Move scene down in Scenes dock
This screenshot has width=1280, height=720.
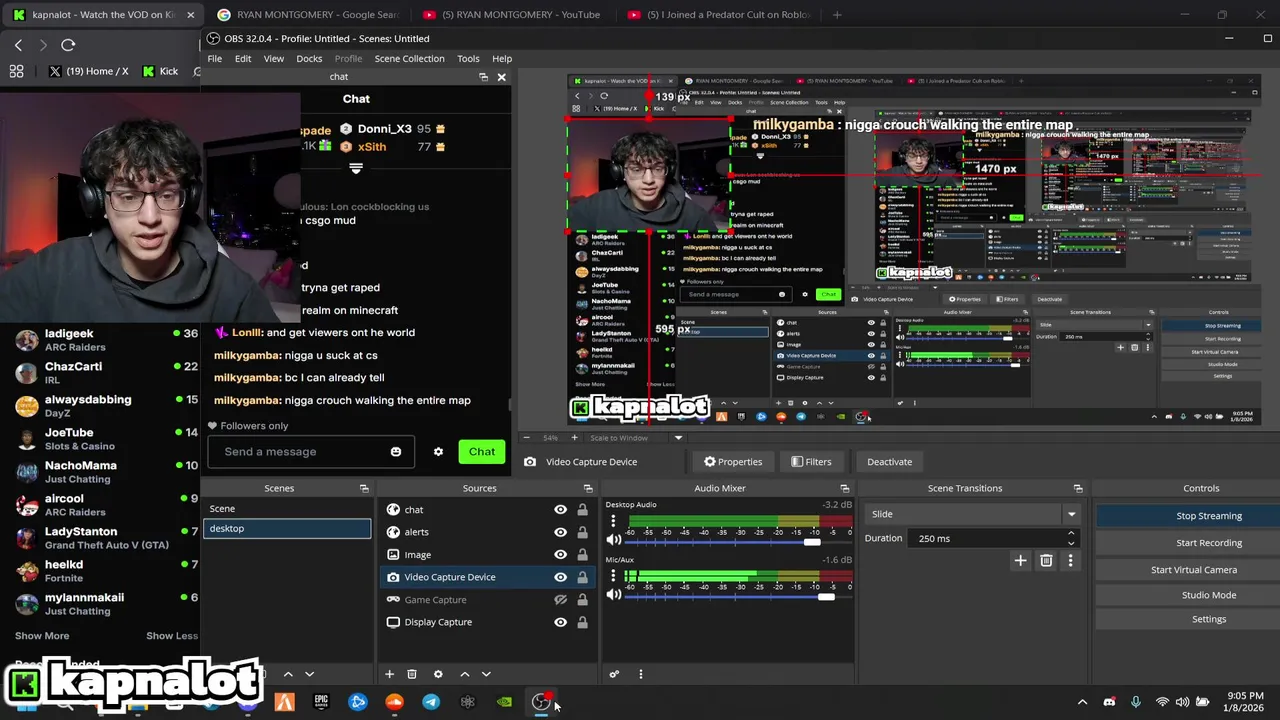click(x=309, y=674)
